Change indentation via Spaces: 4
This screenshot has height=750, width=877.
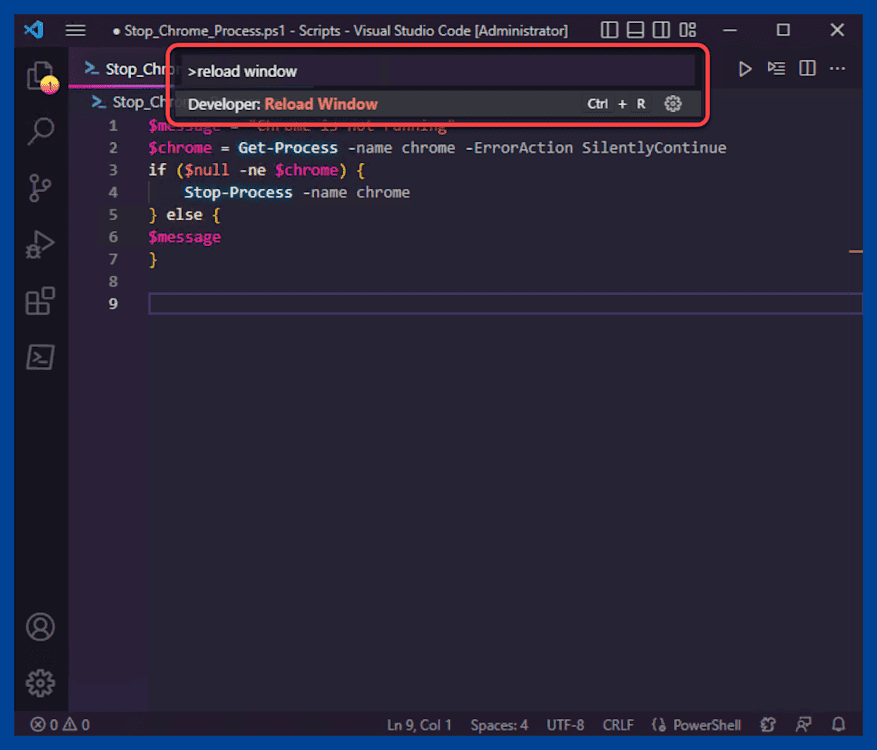499,725
